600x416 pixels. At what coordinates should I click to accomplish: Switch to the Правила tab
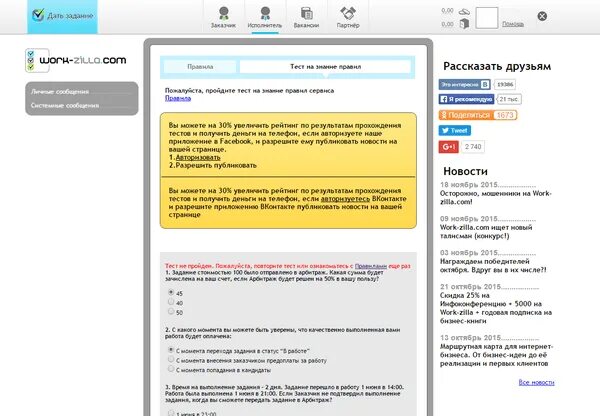point(200,67)
